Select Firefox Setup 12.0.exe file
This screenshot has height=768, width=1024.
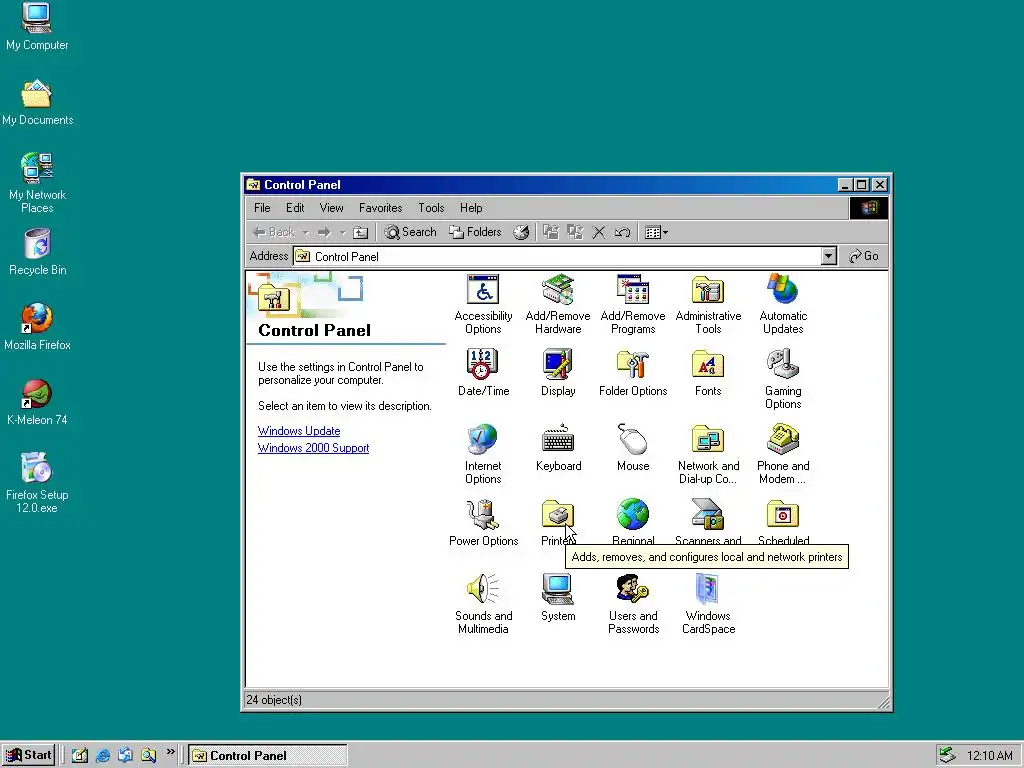(37, 483)
